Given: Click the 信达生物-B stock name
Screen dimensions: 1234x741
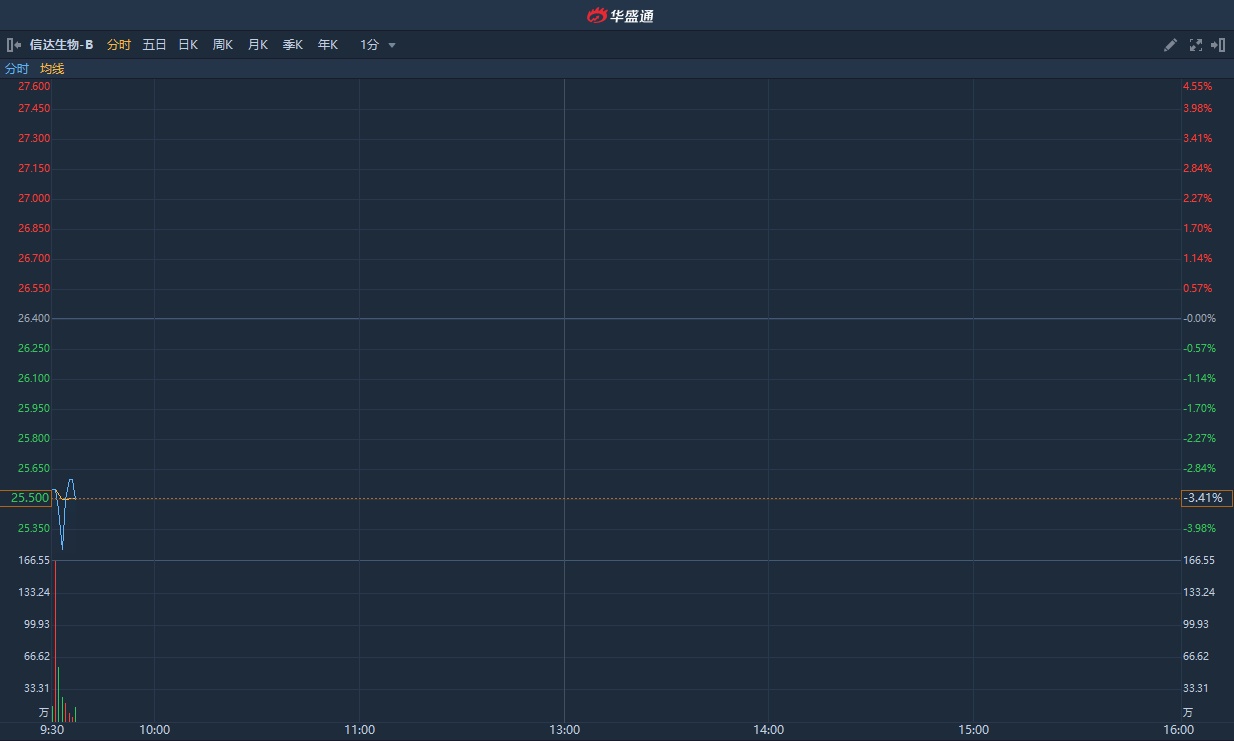Looking at the screenshot, I should (61, 45).
